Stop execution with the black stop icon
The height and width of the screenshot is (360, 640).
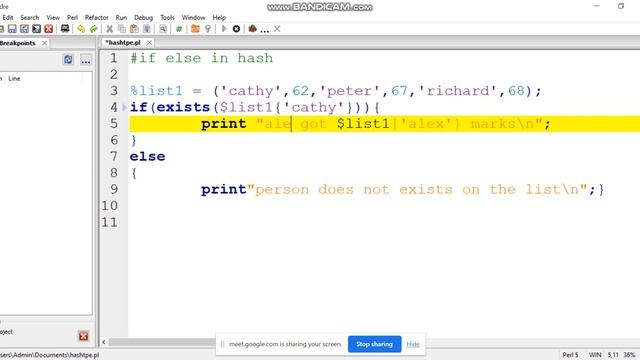click(x=236, y=29)
